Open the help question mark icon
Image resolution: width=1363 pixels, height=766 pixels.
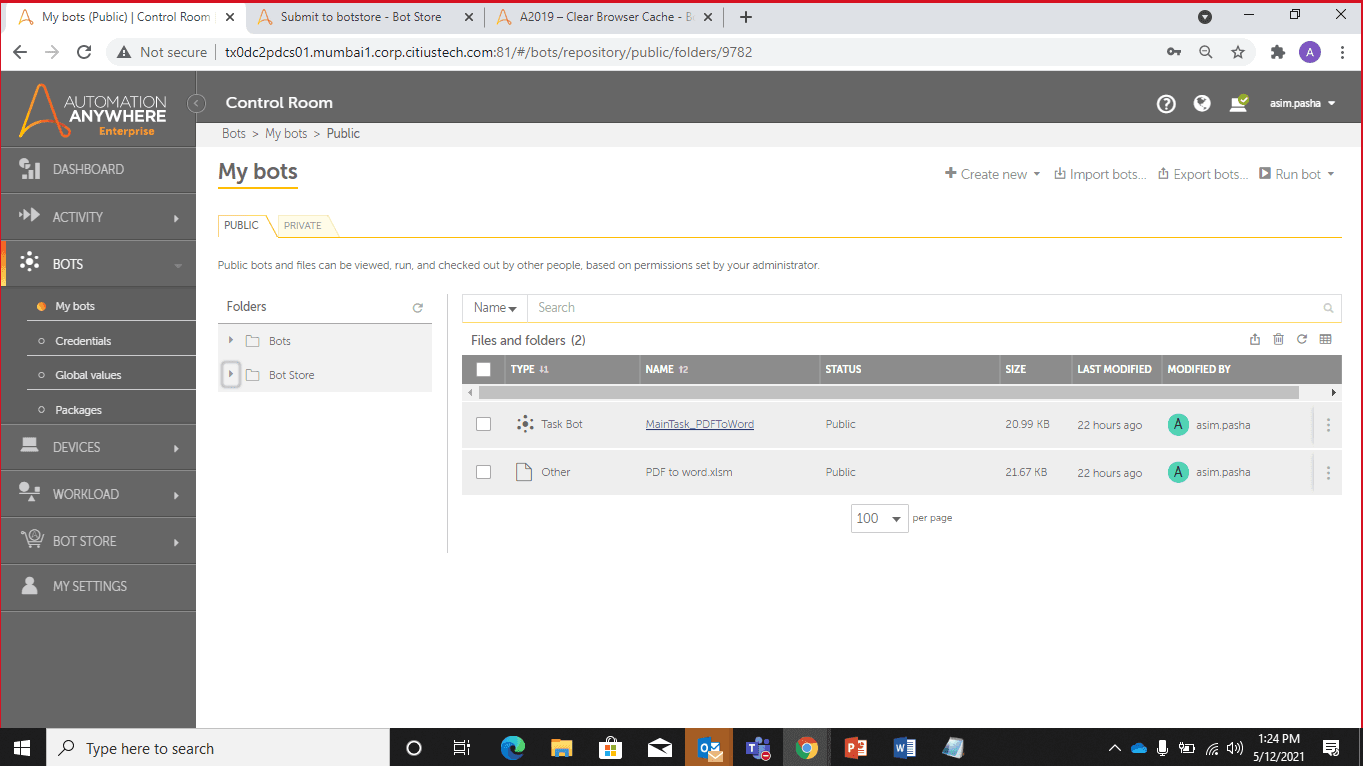1166,103
